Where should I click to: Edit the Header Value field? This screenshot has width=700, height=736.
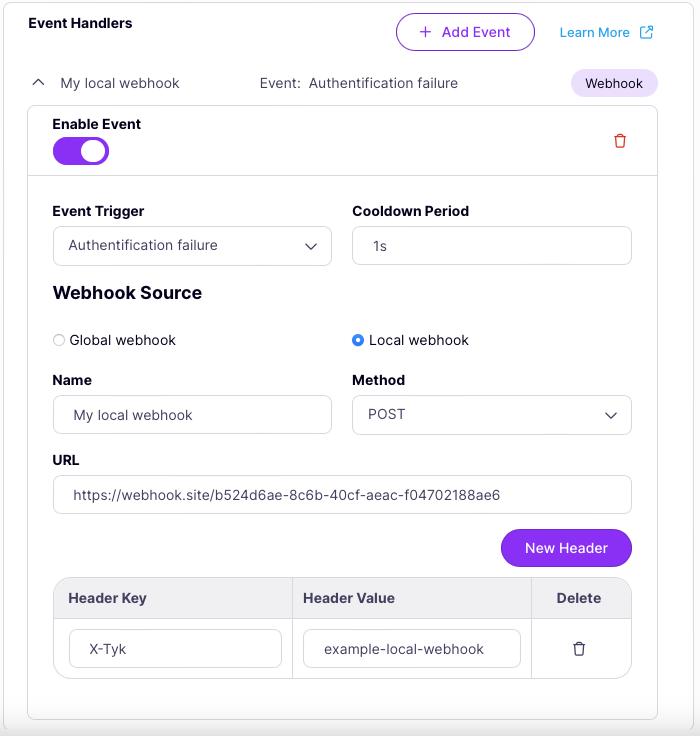click(x=411, y=649)
